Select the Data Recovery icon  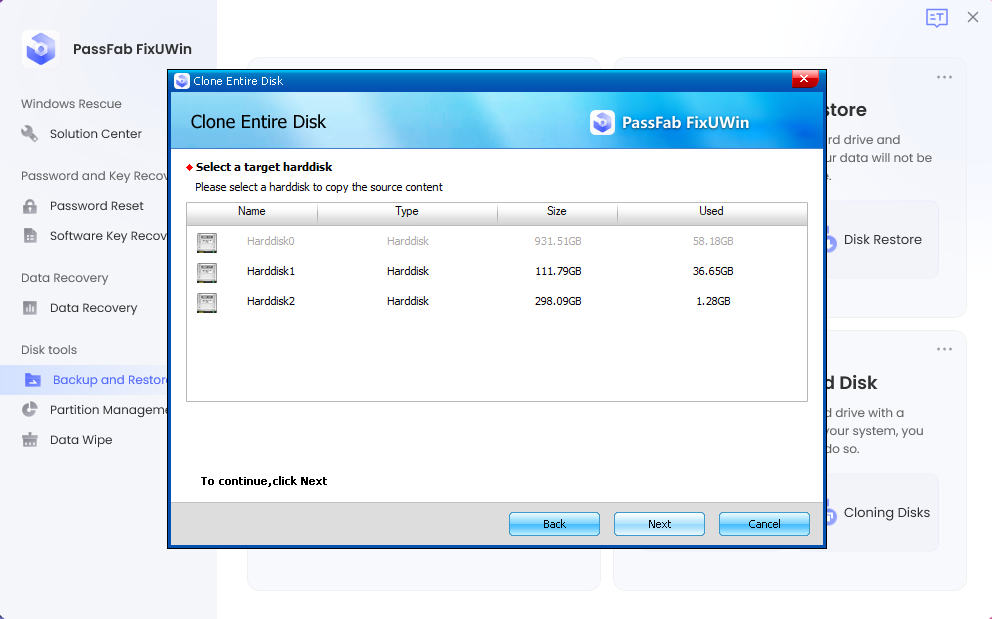click(x=30, y=308)
